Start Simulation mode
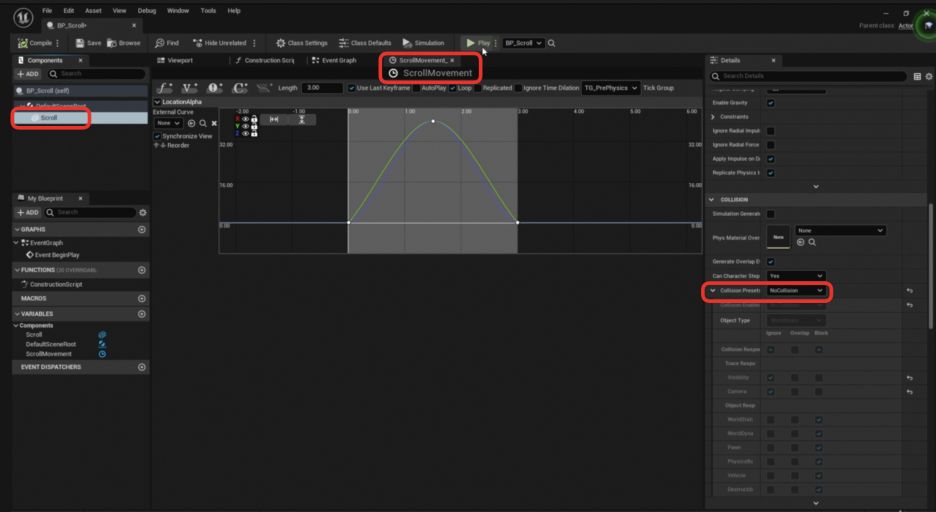Screen dimensions: 936x512 coord(423,43)
